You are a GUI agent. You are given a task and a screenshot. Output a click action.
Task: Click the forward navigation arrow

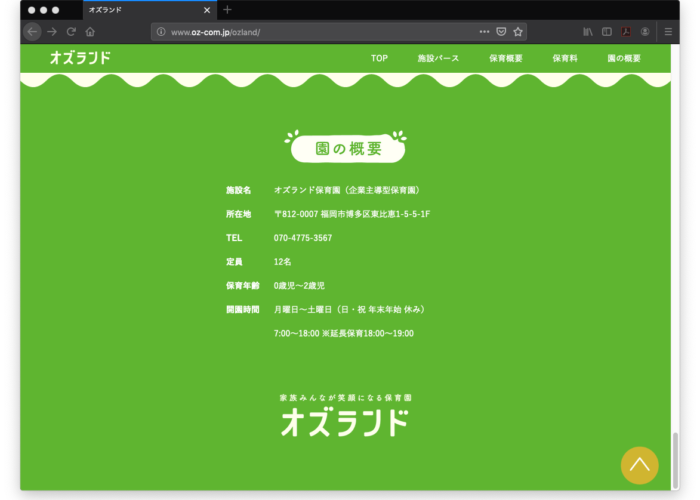52,32
